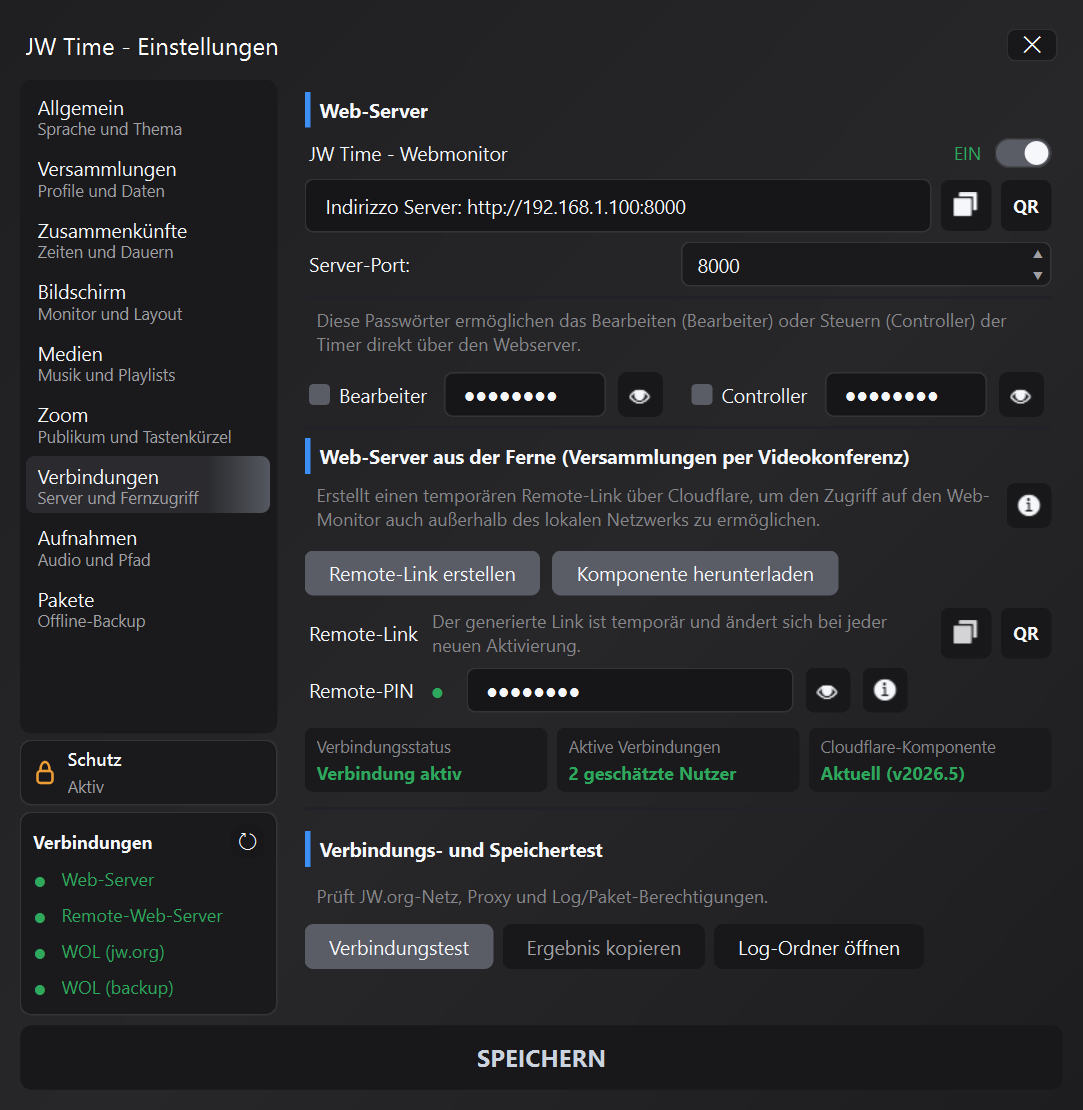The height and width of the screenshot is (1110, 1083).
Task: Click Ergebnis kopieren button
Action: click(x=604, y=947)
